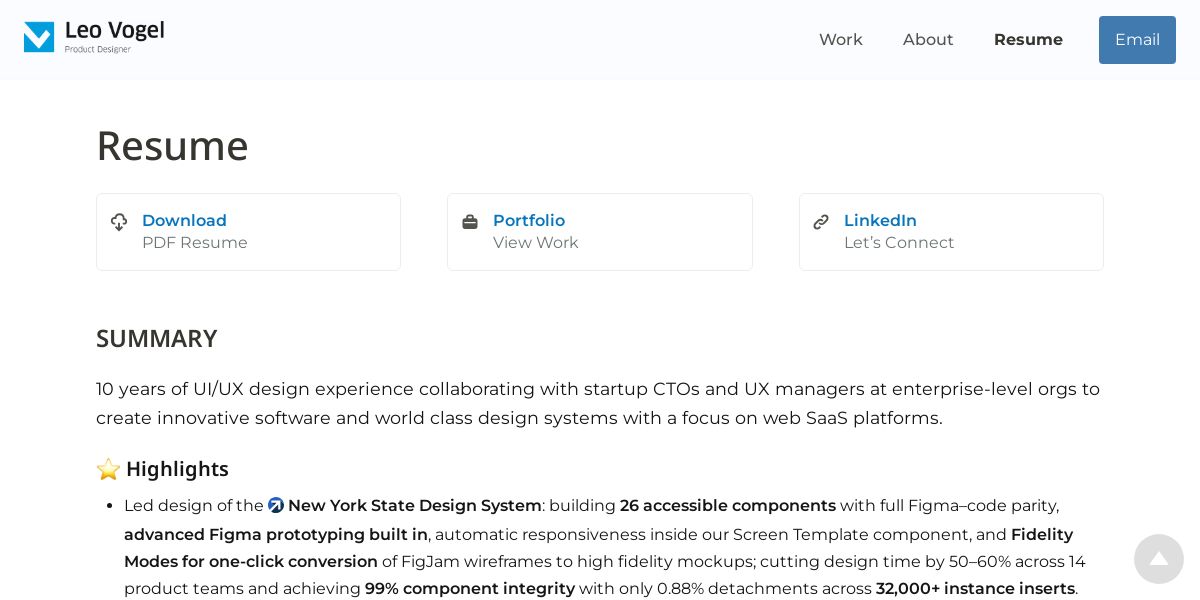1200x600 pixels.
Task: Click the PDF Resume subtitle text
Action: click(194, 243)
